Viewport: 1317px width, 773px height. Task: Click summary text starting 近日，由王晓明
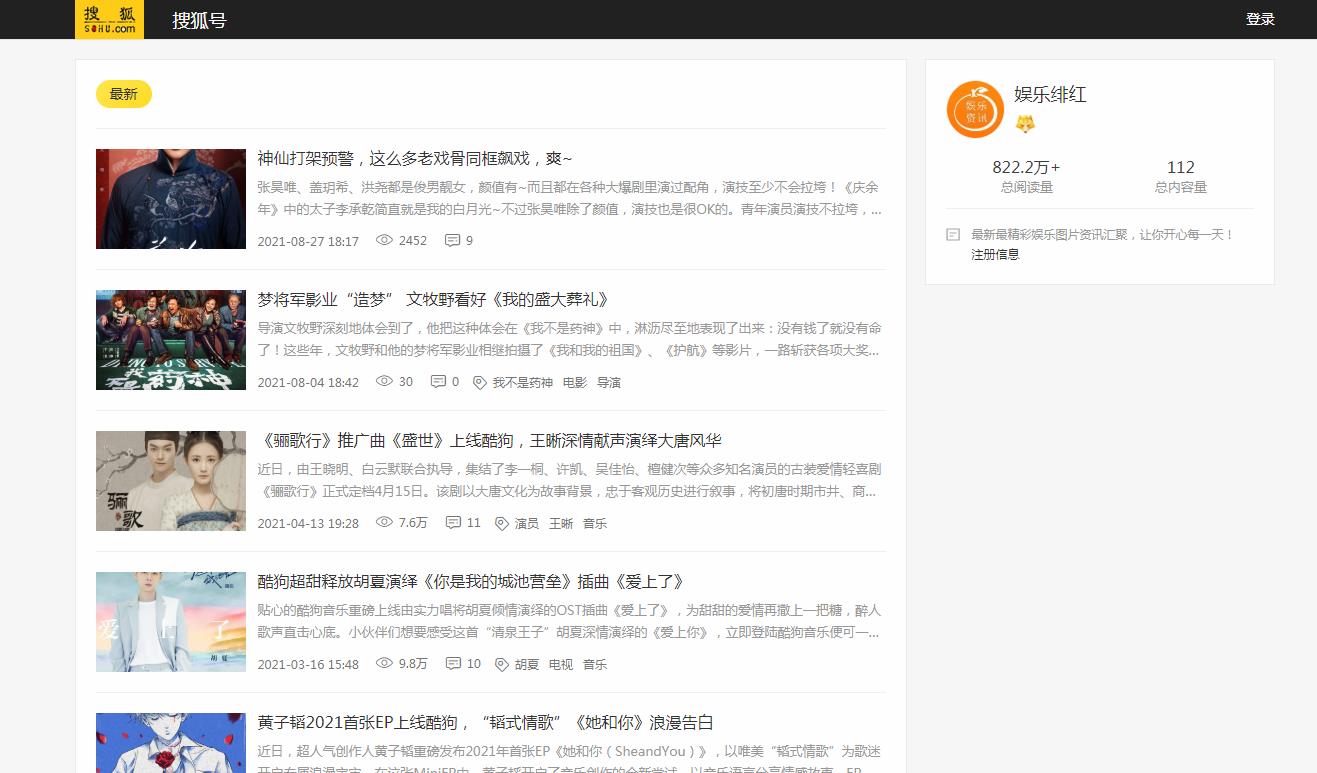(x=570, y=480)
